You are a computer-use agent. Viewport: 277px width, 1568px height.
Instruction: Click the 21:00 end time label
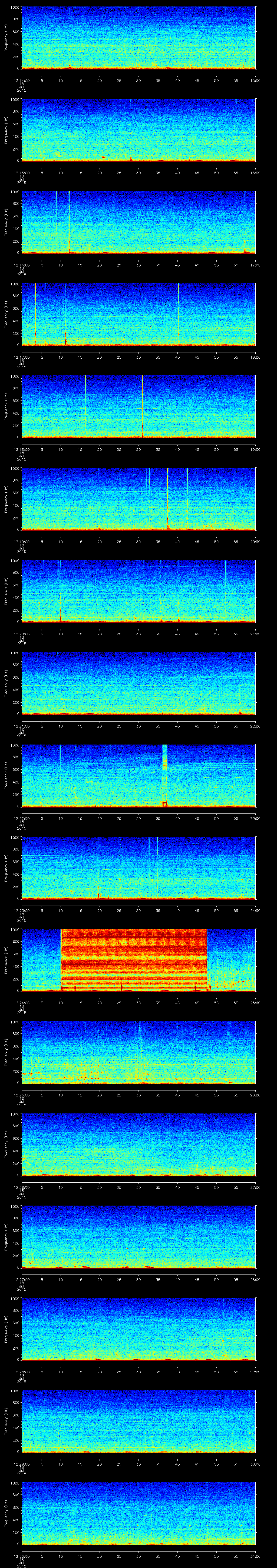(x=256, y=634)
